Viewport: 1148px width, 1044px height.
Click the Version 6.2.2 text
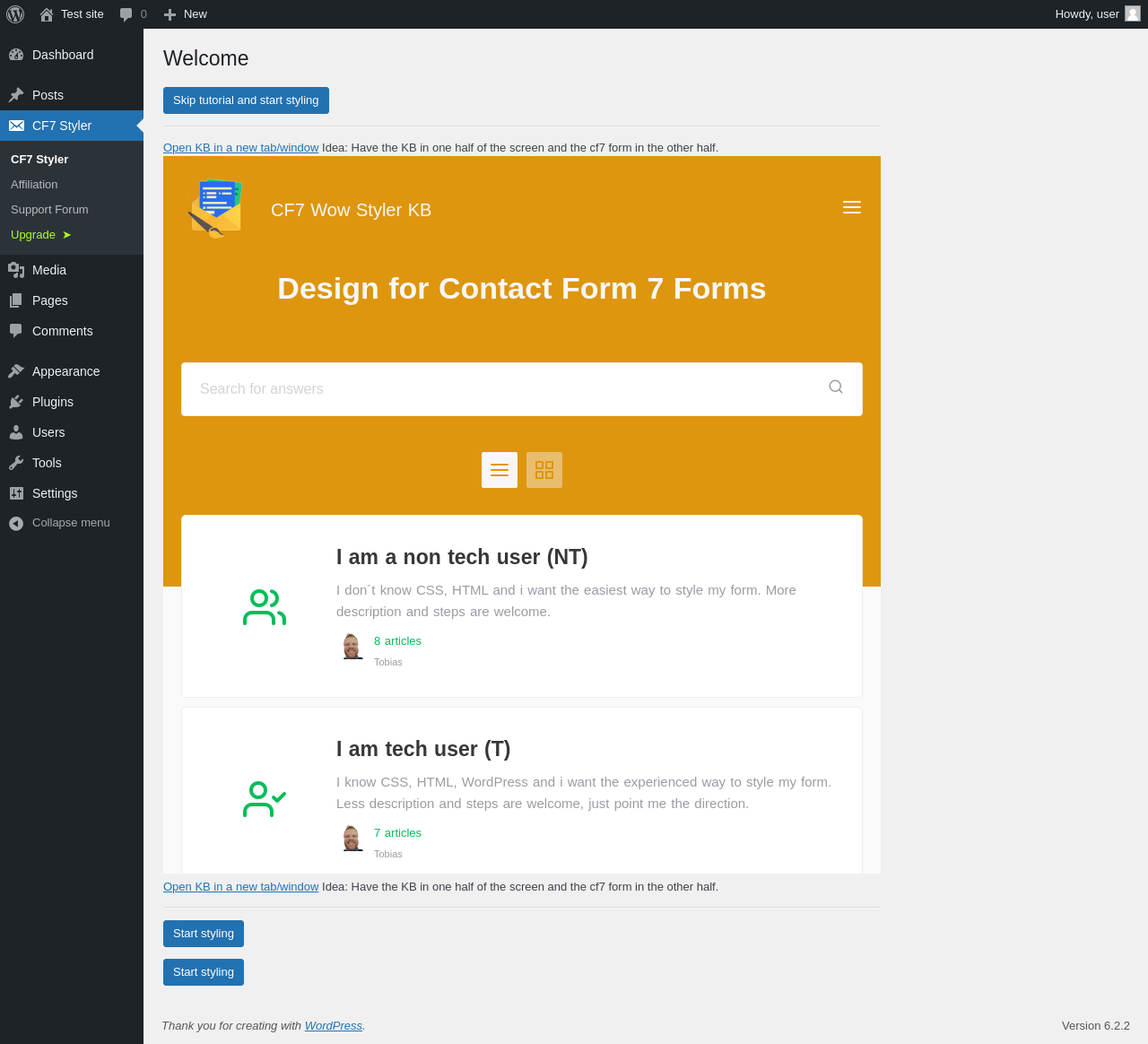click(1096, 1026)
